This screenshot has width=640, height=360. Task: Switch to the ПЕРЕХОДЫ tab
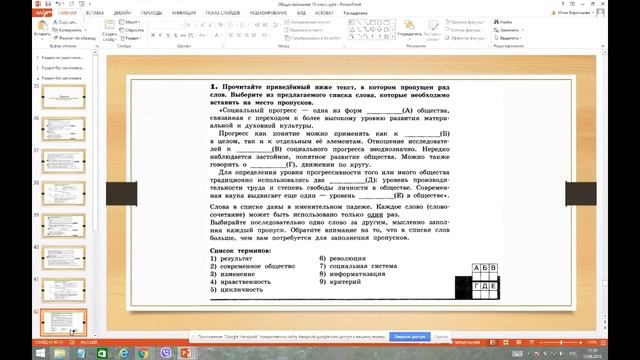tap(151, 13)
